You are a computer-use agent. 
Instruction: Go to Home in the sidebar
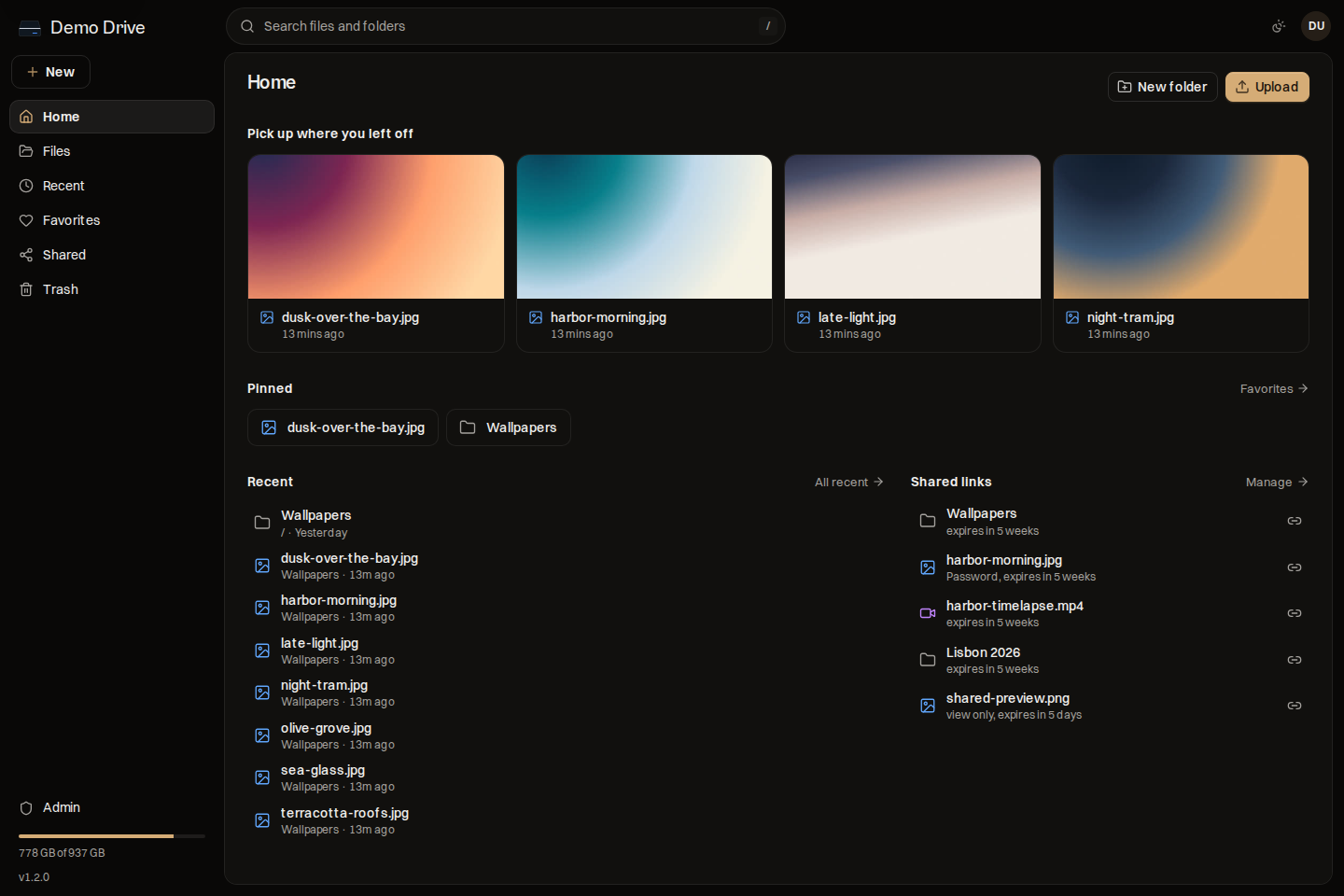click(112, 117)
